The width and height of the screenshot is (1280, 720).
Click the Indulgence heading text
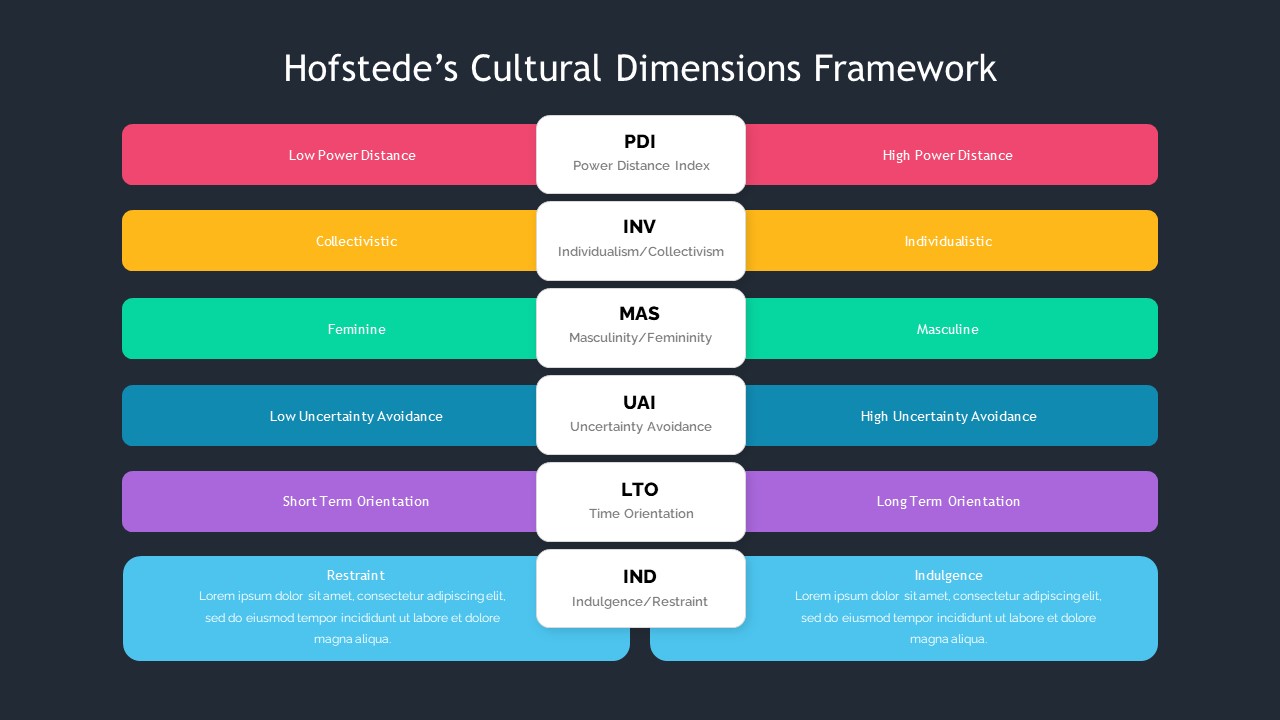pos(948,575)
